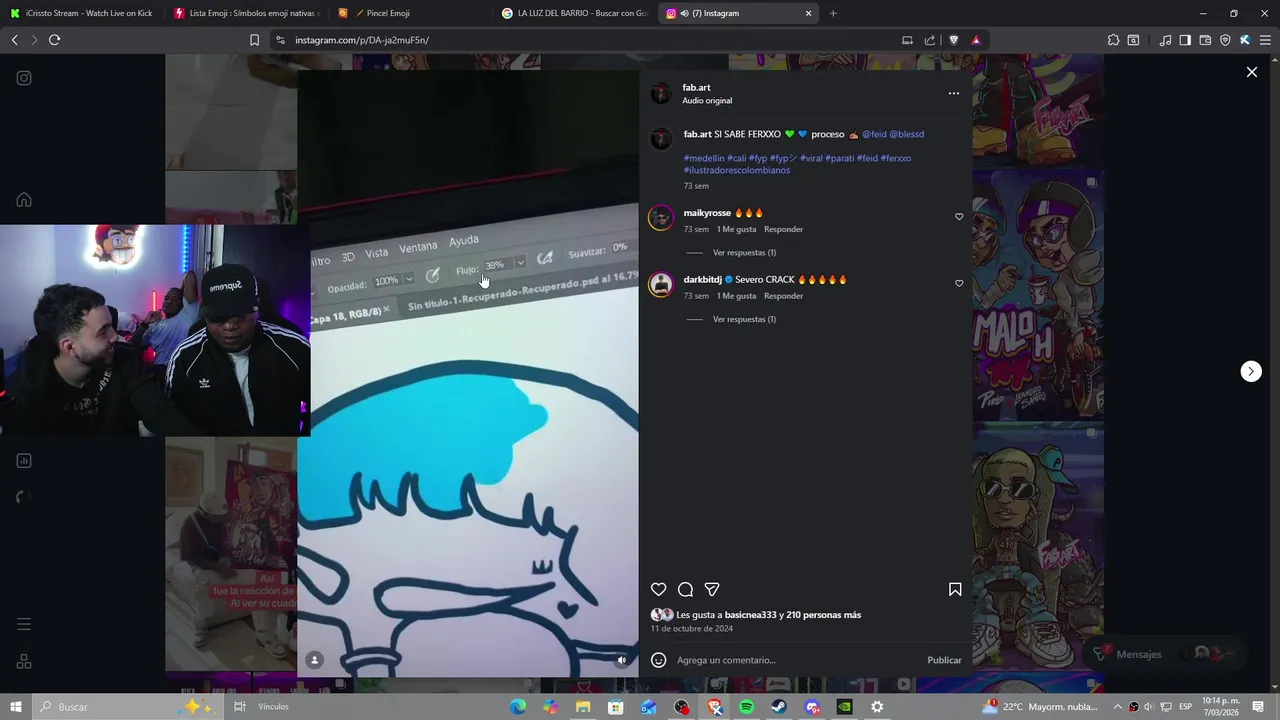Reply to darkbitdj's comment
This screenshot has width=1280, height=720.
[783, 296]
